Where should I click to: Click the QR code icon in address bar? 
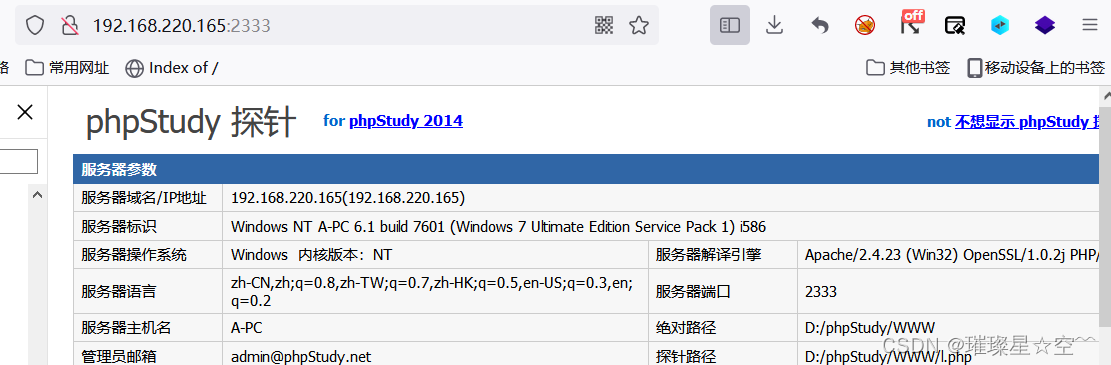604,26
